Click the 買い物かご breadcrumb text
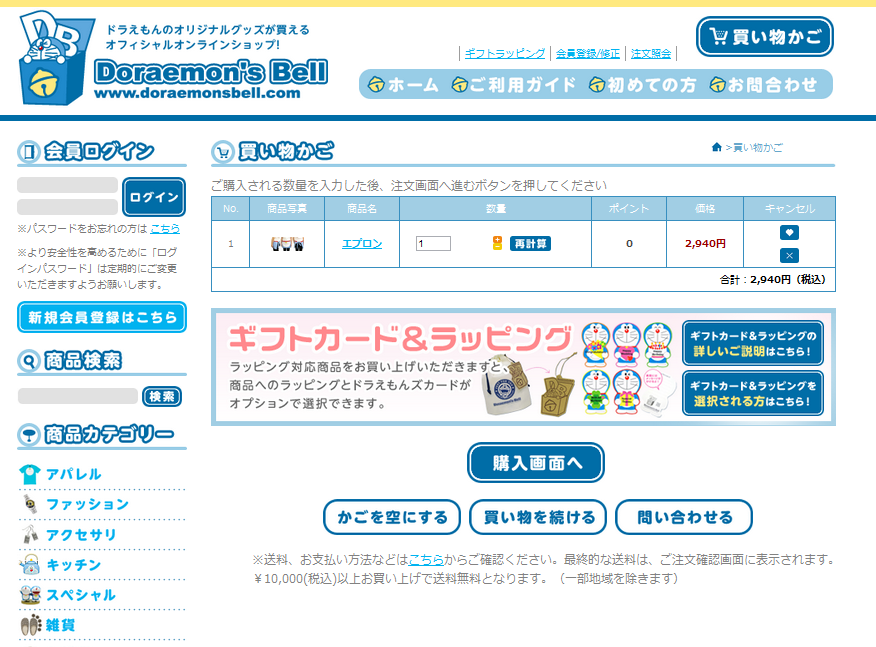Viewport: 876px width, 647px height. click(x=758, y=148)
